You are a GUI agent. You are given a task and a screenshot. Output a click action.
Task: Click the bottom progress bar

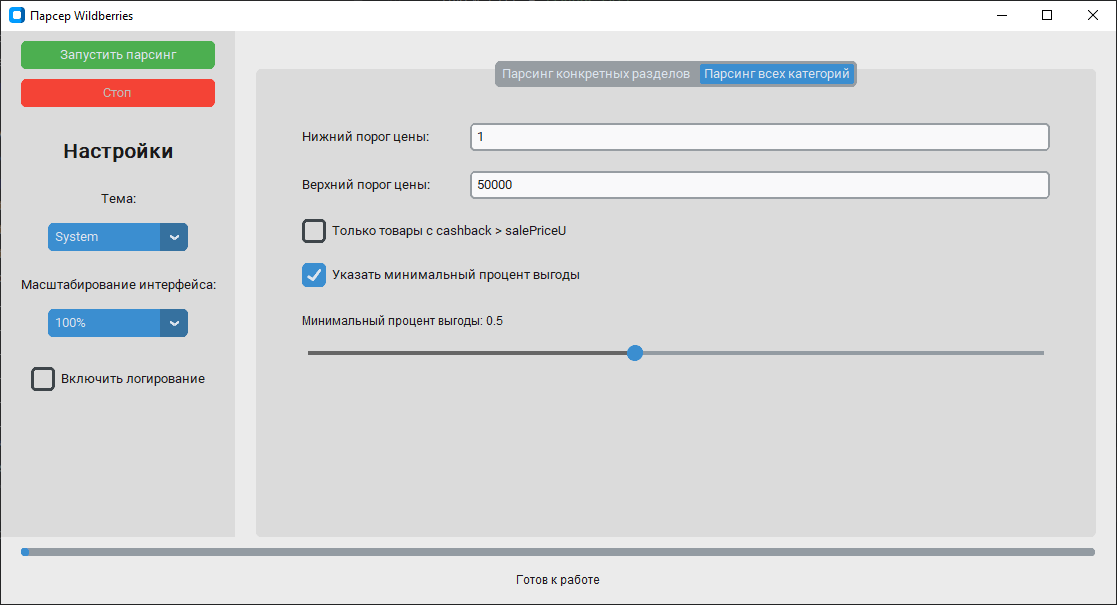pos(558,552)
